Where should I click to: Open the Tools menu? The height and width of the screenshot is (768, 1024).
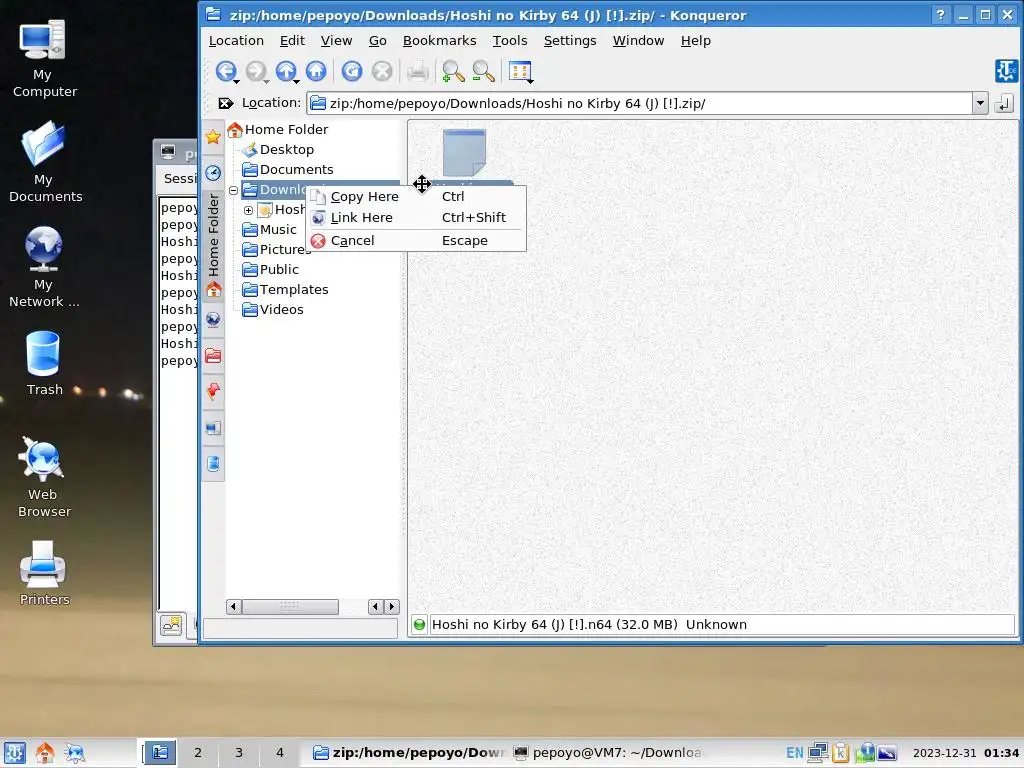(x=510, y=40)
